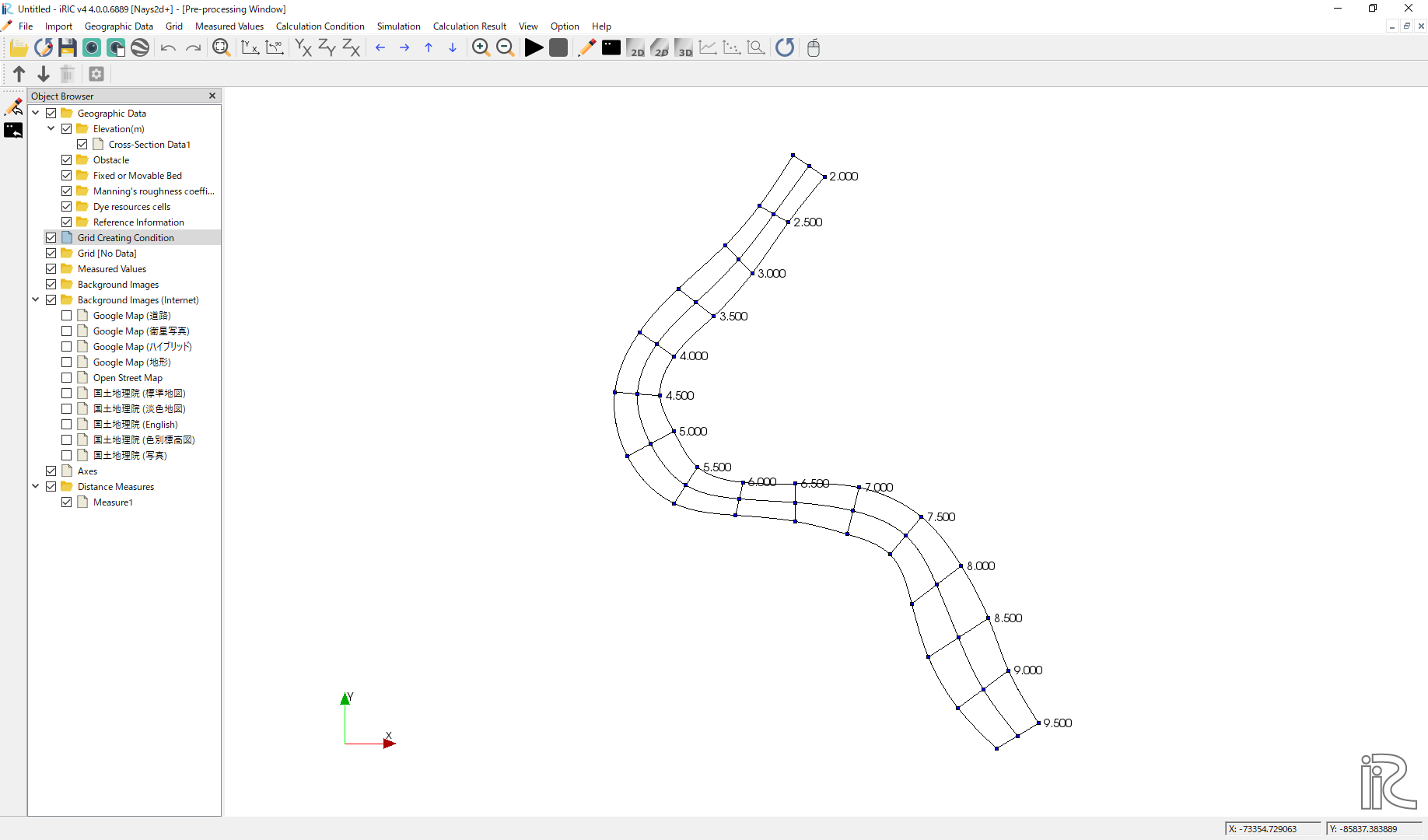
Task: Click the Property gear icon
Action: coord(96,74)
